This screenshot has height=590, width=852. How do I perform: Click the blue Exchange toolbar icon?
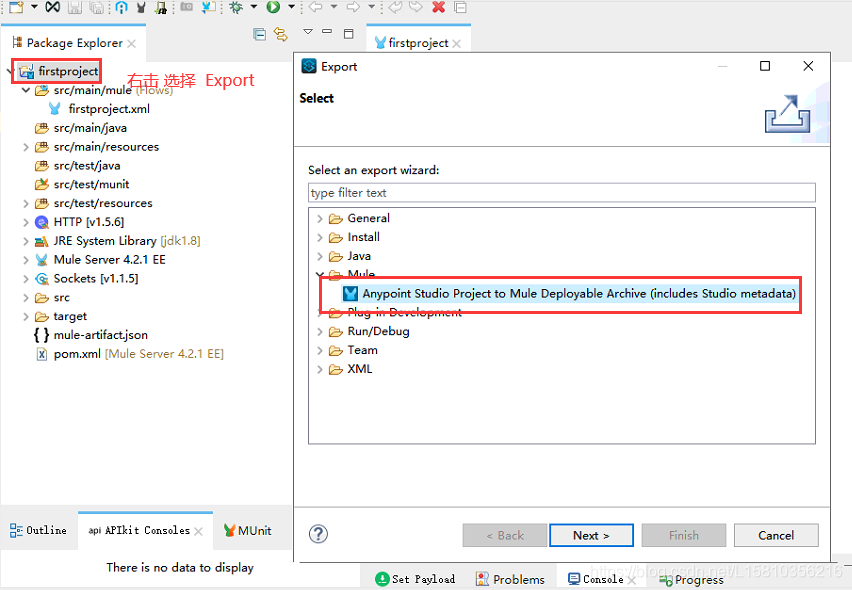121,7
